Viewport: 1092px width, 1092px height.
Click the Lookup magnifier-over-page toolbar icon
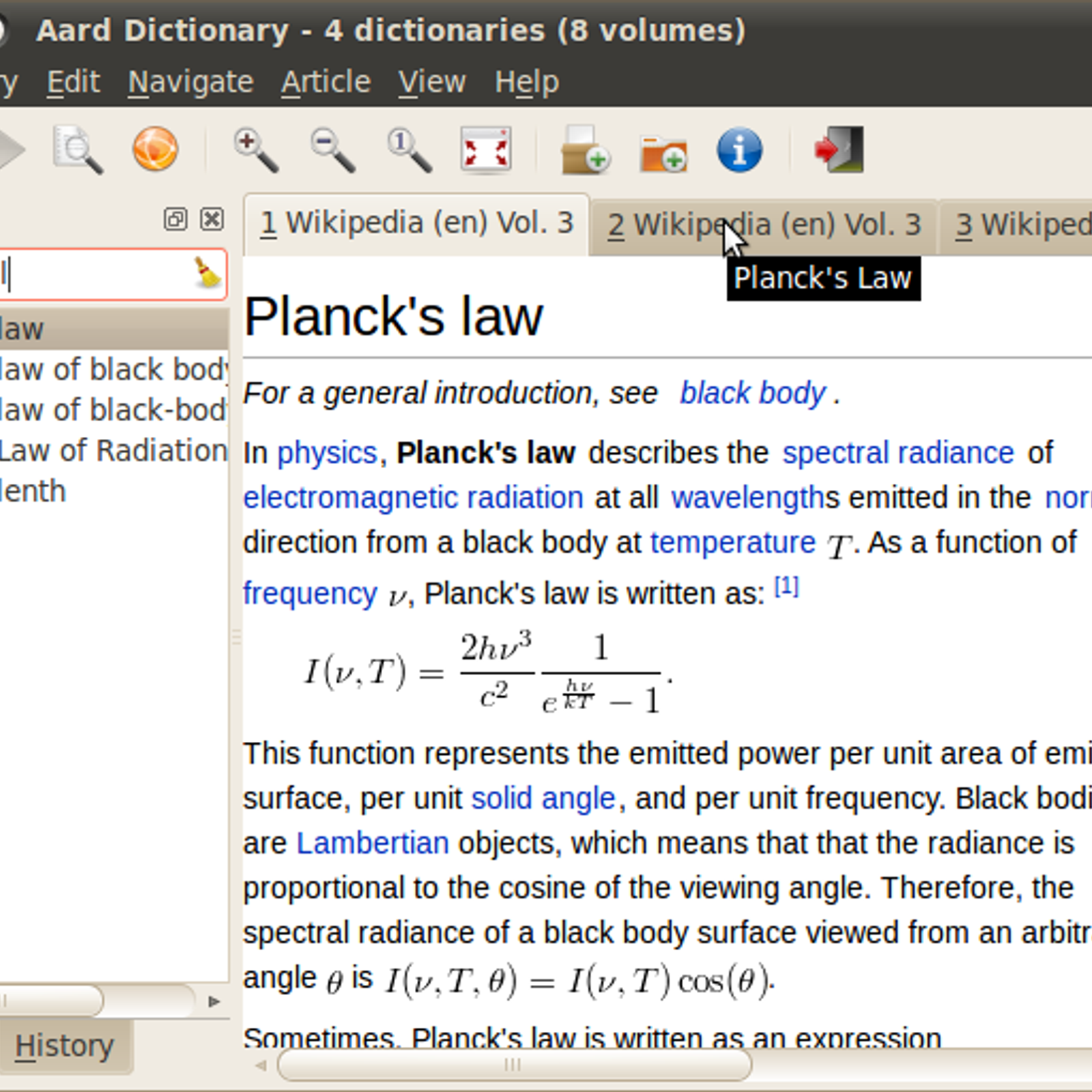(78, 149)
